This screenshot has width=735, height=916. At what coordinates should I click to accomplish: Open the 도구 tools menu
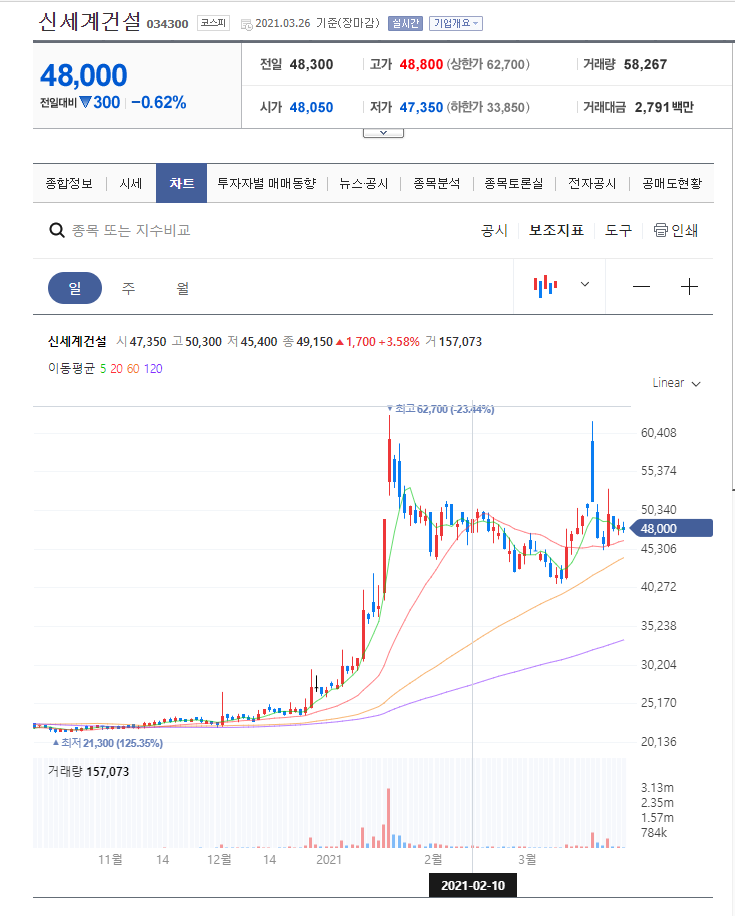coord(618,230)
